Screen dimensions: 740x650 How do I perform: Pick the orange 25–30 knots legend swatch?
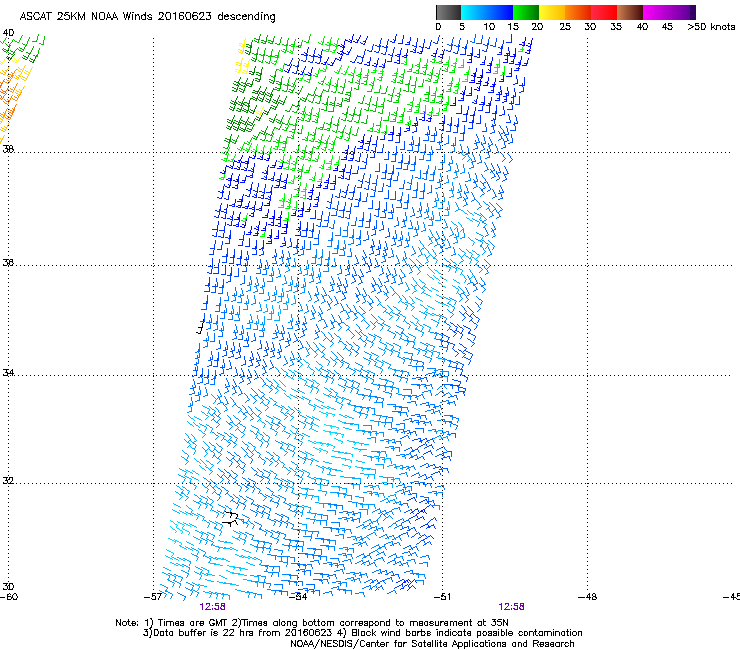(x=578, y=12)
